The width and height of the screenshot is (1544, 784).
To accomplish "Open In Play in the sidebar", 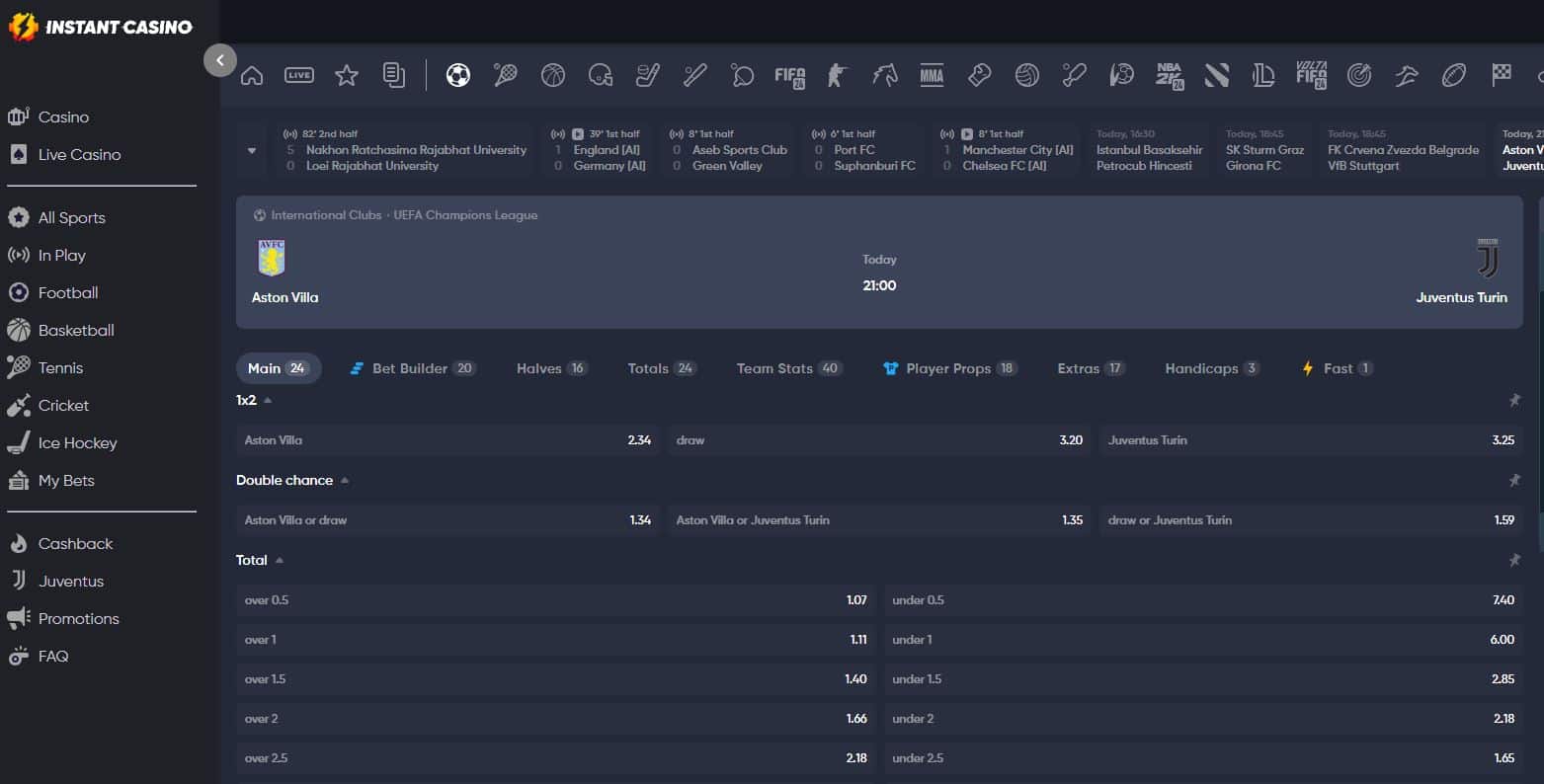I will (61, 255).
